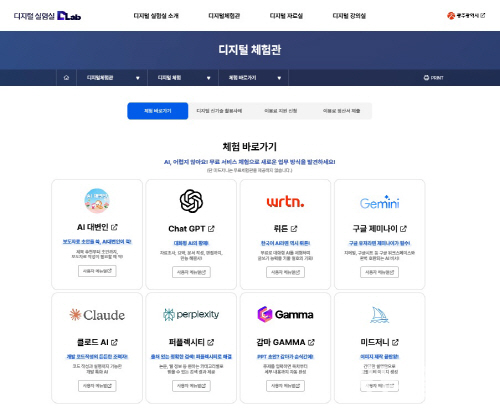
Task: Click the home icon in breadcrumb bar
Action: 66,78
